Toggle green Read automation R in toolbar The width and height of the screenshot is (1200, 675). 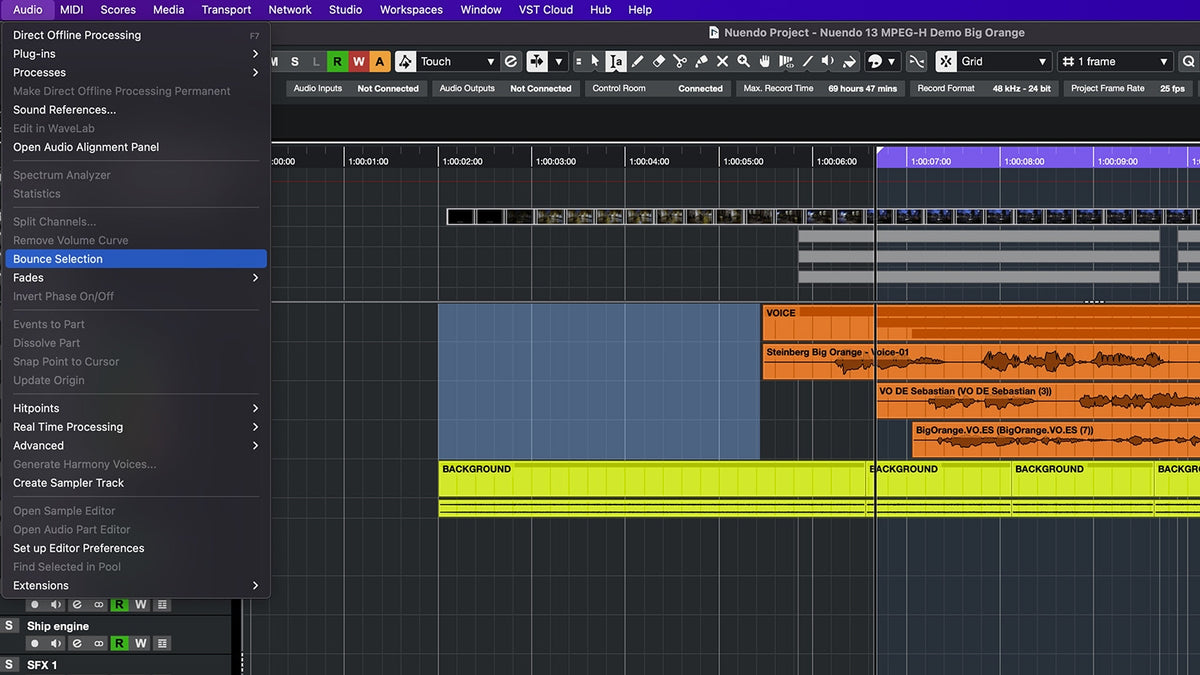click(x=337, y=61)
